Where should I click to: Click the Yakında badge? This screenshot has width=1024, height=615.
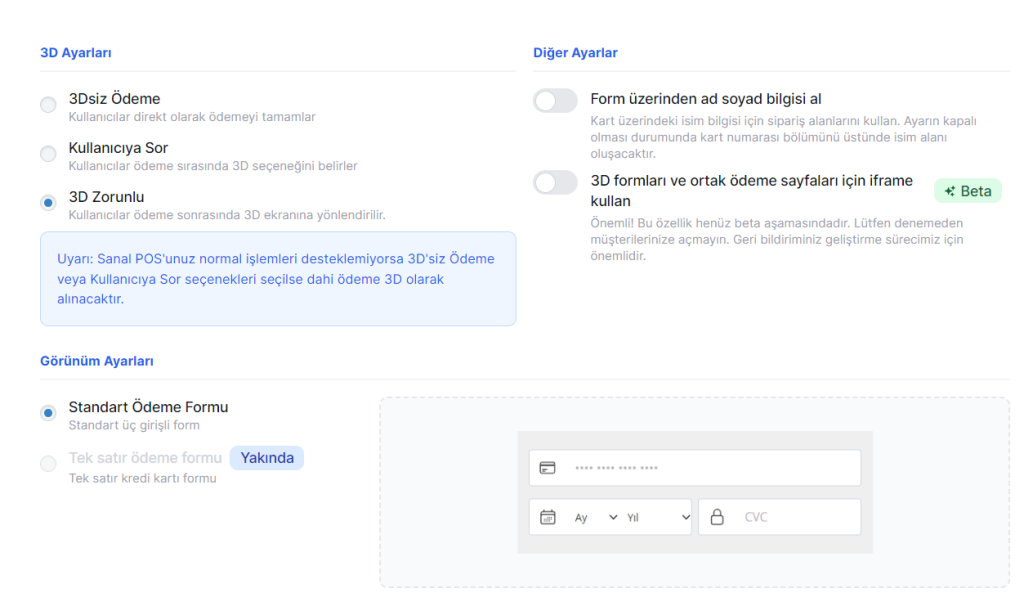[x=267, y=458]
